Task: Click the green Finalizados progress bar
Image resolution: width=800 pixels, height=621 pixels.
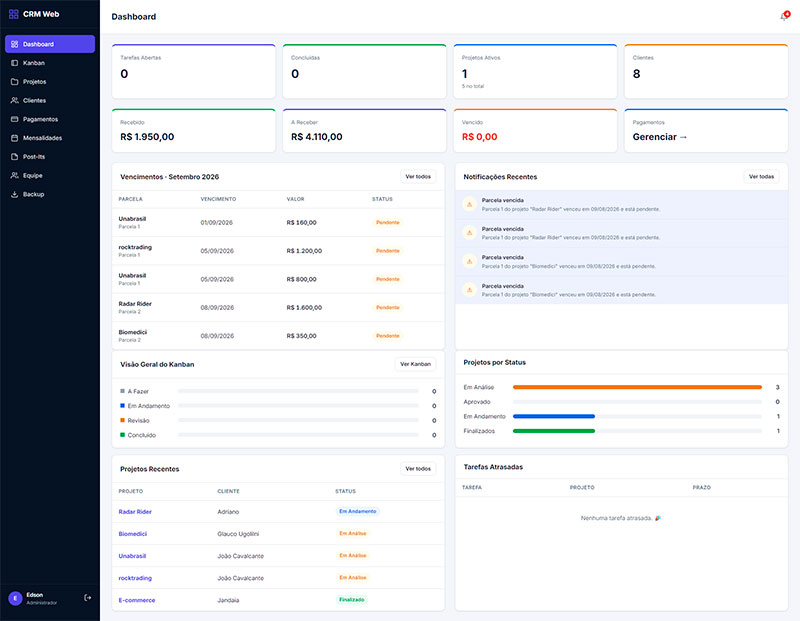Action: [x=554, y=431]
